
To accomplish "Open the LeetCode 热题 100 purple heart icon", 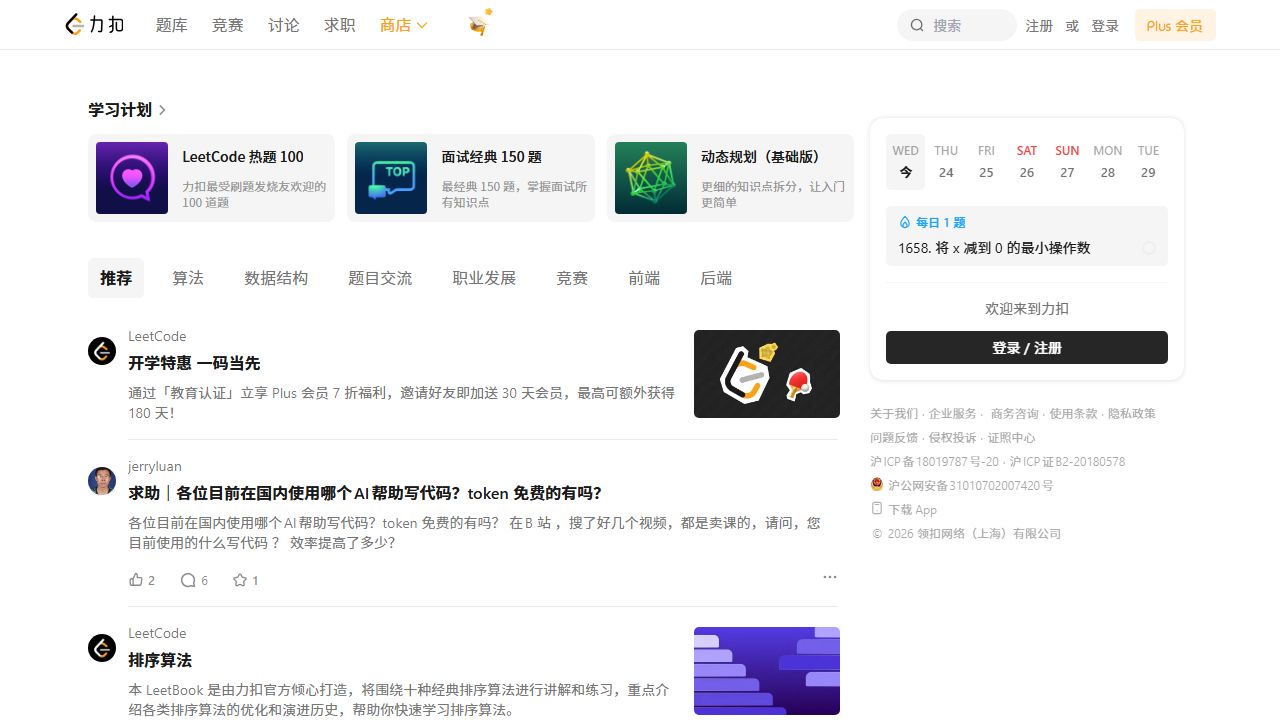I will tap(132, 178).
